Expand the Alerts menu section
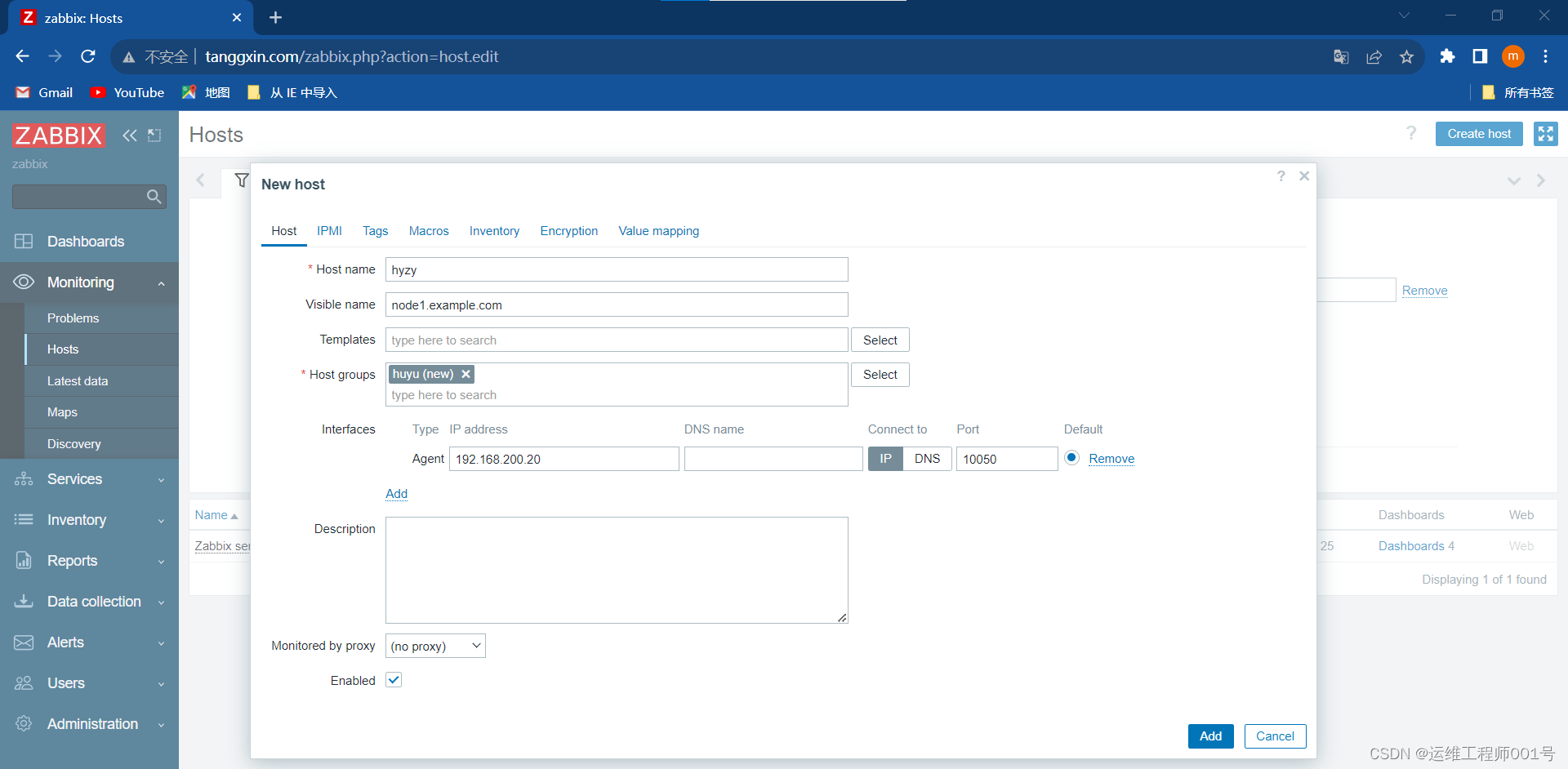This screenshot has height=769, width=1568. tap(161, 643)
